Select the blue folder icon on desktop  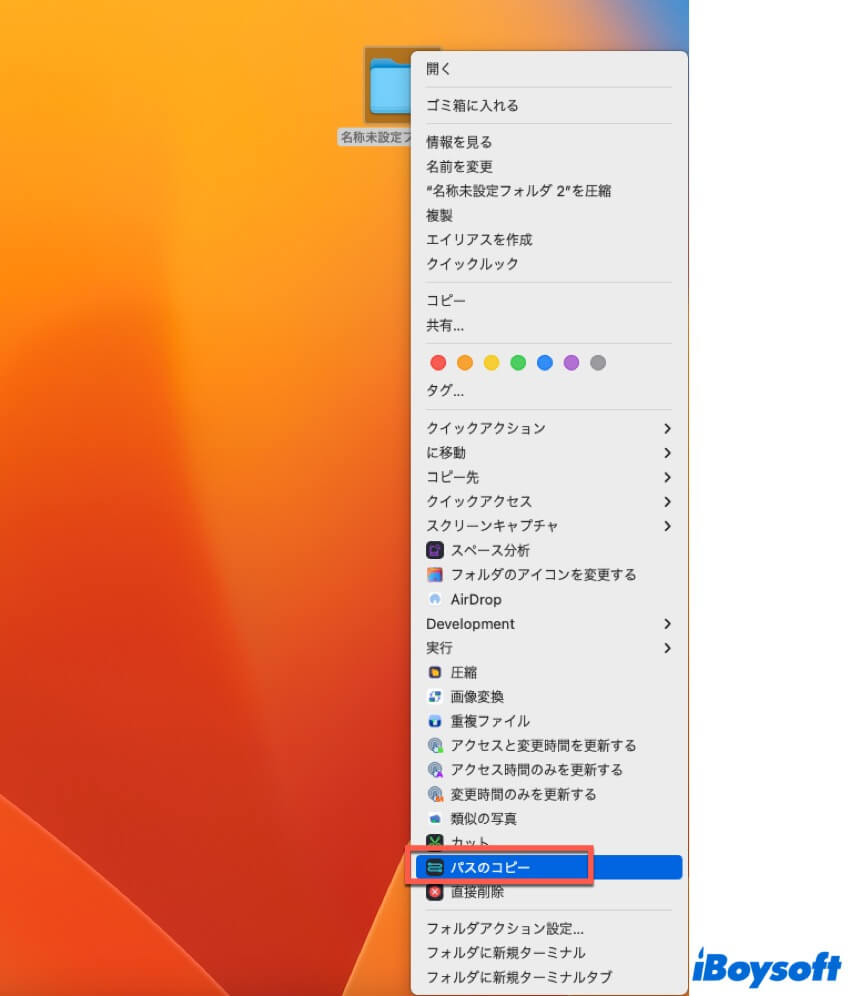click(390, 85)
